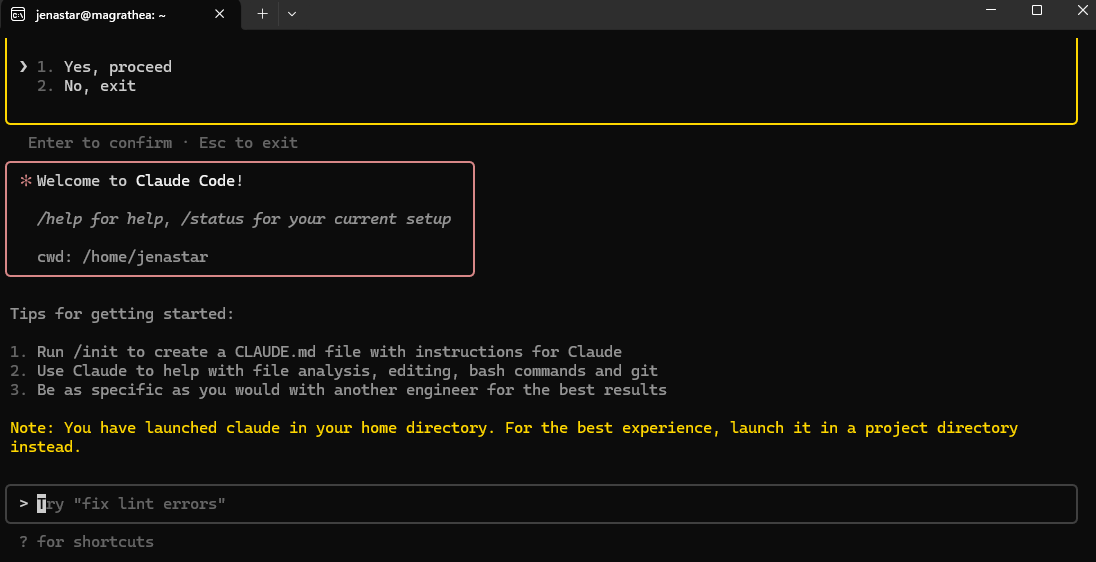Click the terminal icon in the tab

[x=18, y=14]
